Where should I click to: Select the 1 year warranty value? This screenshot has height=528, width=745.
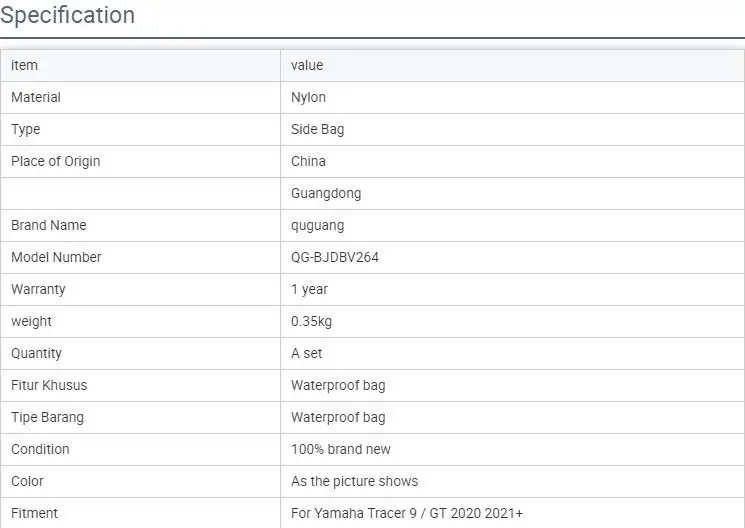tap(309, 289)
